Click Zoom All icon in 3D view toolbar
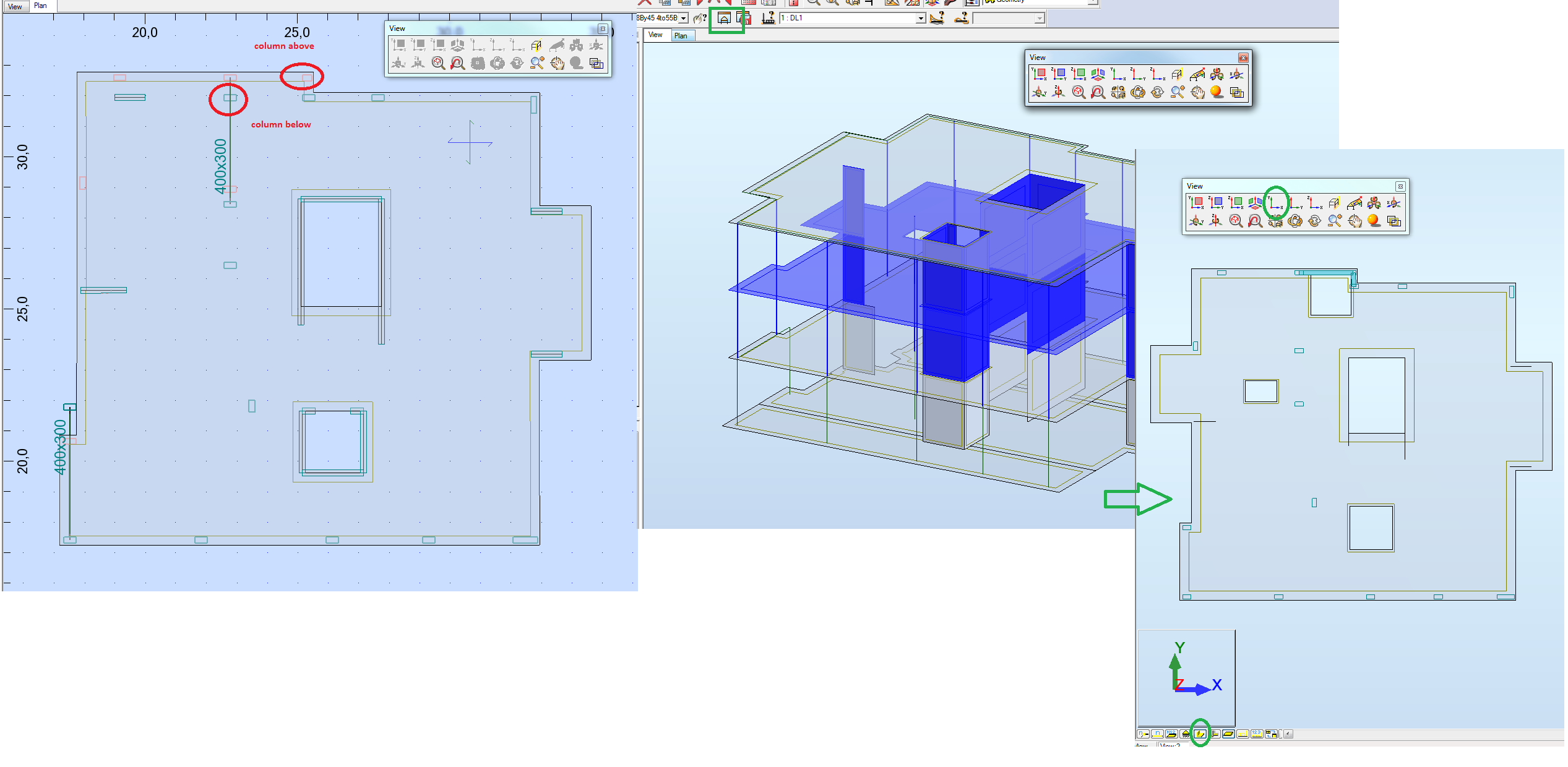 click(x=1078, y=92)
